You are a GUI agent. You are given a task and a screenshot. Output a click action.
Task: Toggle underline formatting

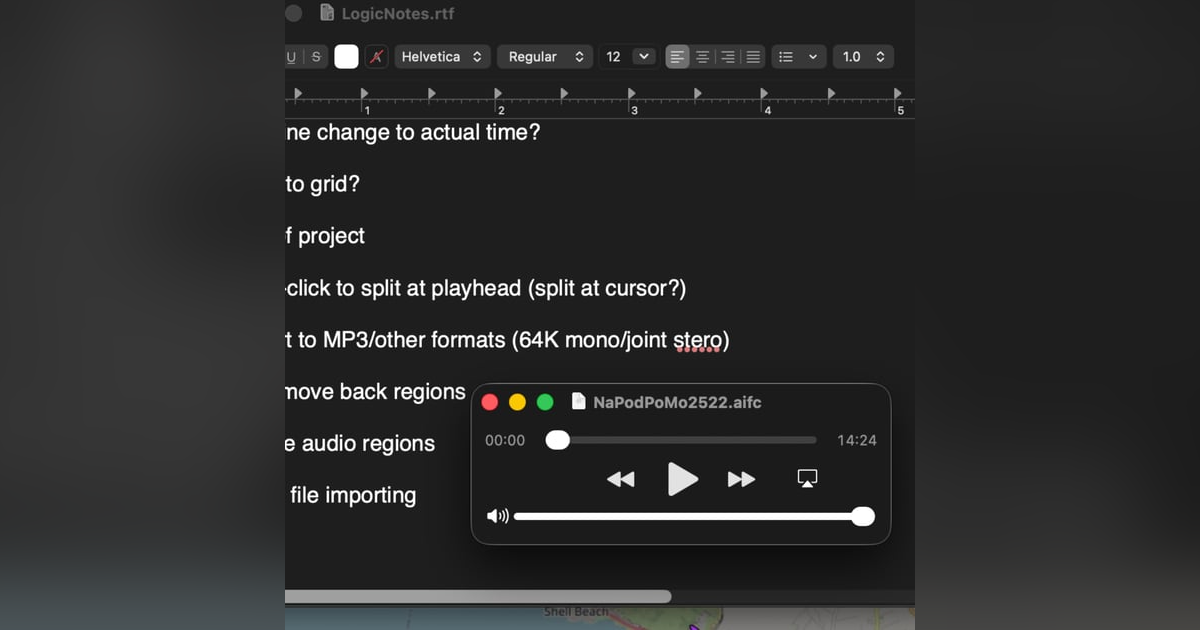click(291, 56)
